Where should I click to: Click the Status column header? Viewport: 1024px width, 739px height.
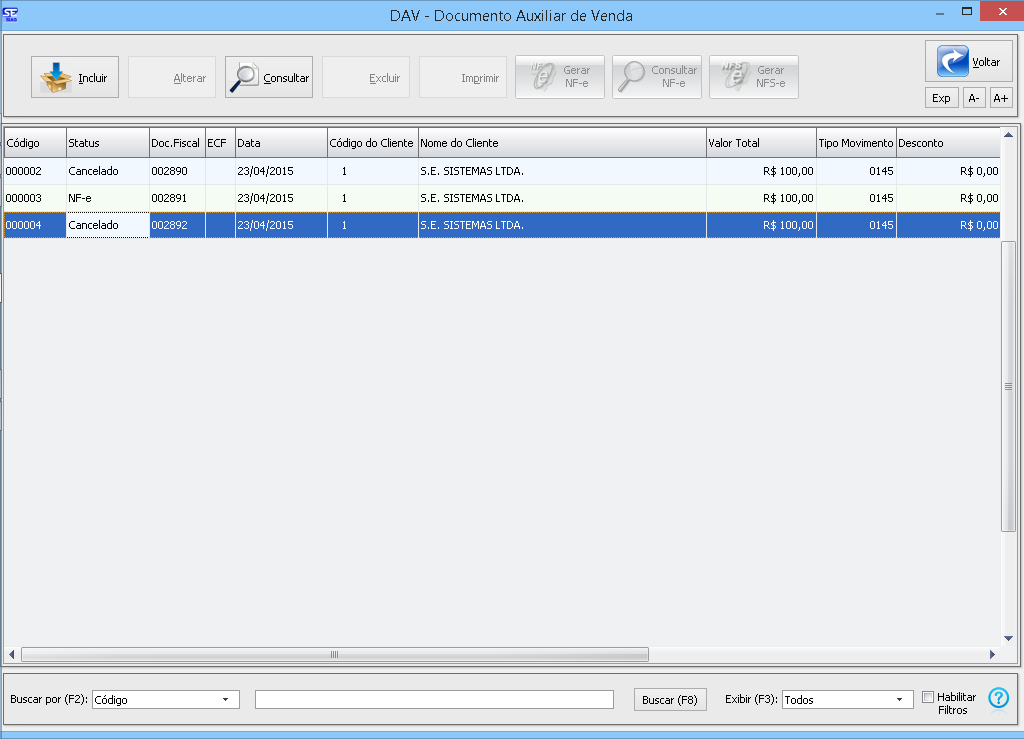tap(107, 143)
